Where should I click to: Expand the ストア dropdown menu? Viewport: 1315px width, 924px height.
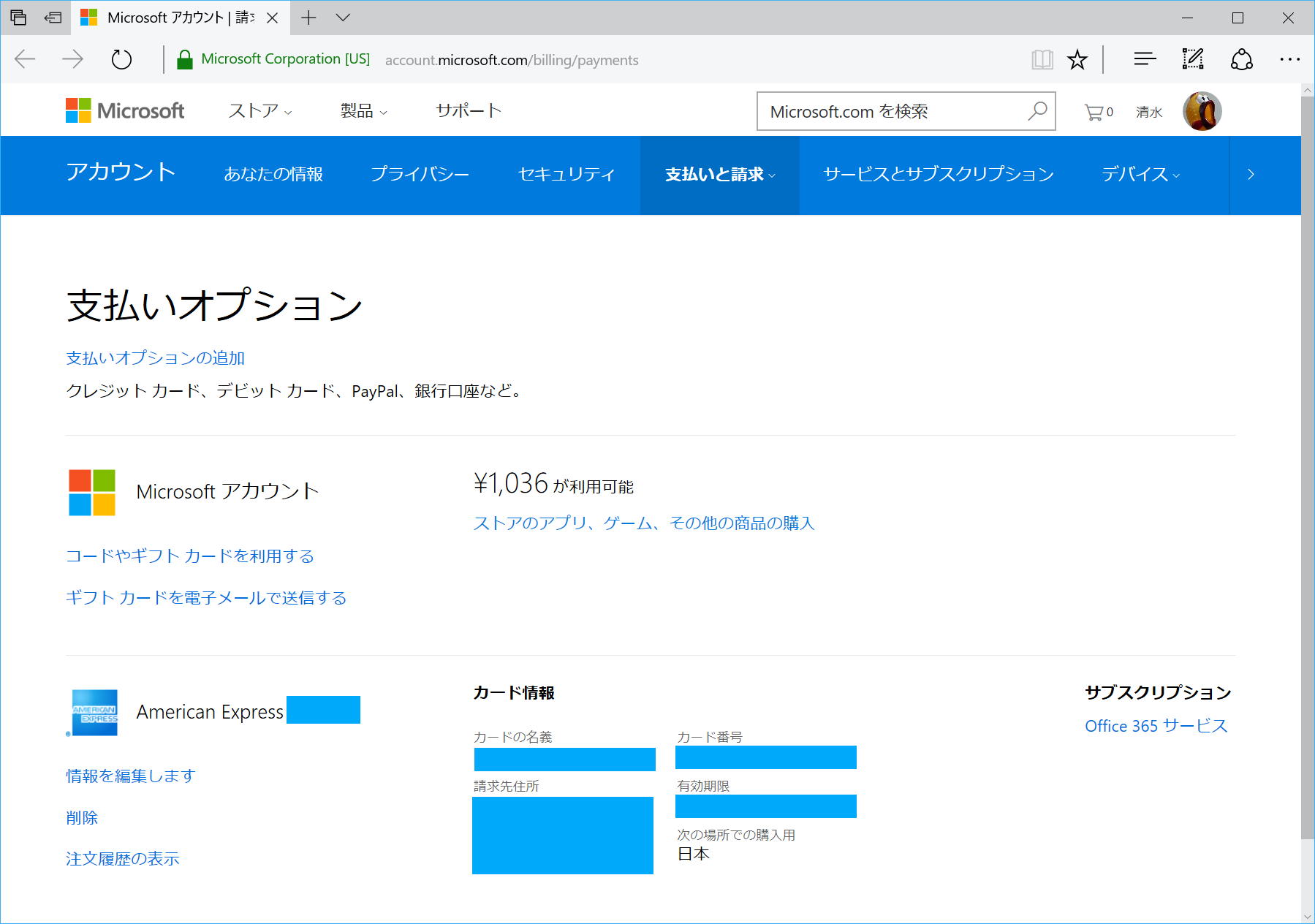tap(260, 110)
